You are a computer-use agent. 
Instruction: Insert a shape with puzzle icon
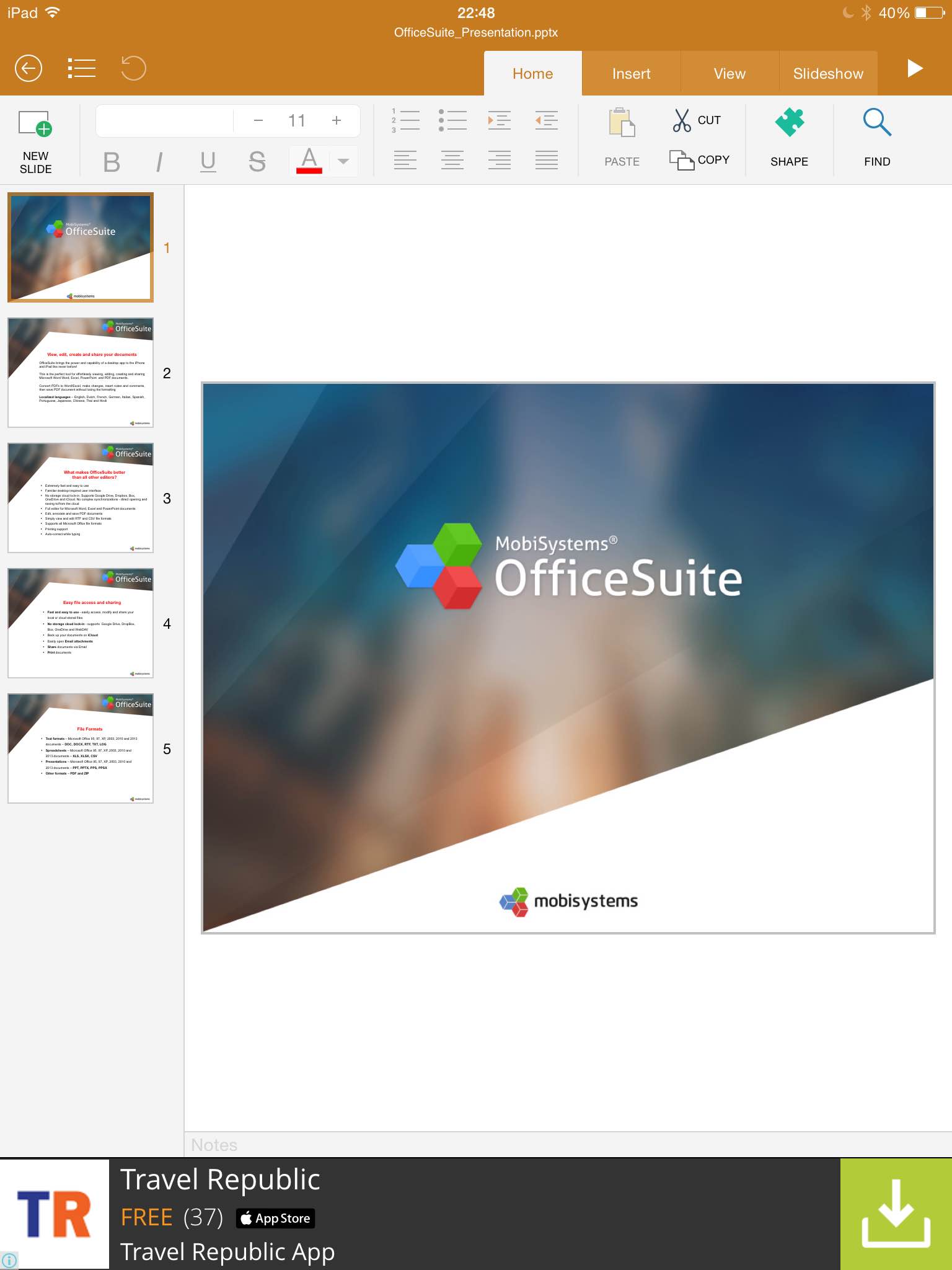790,123
